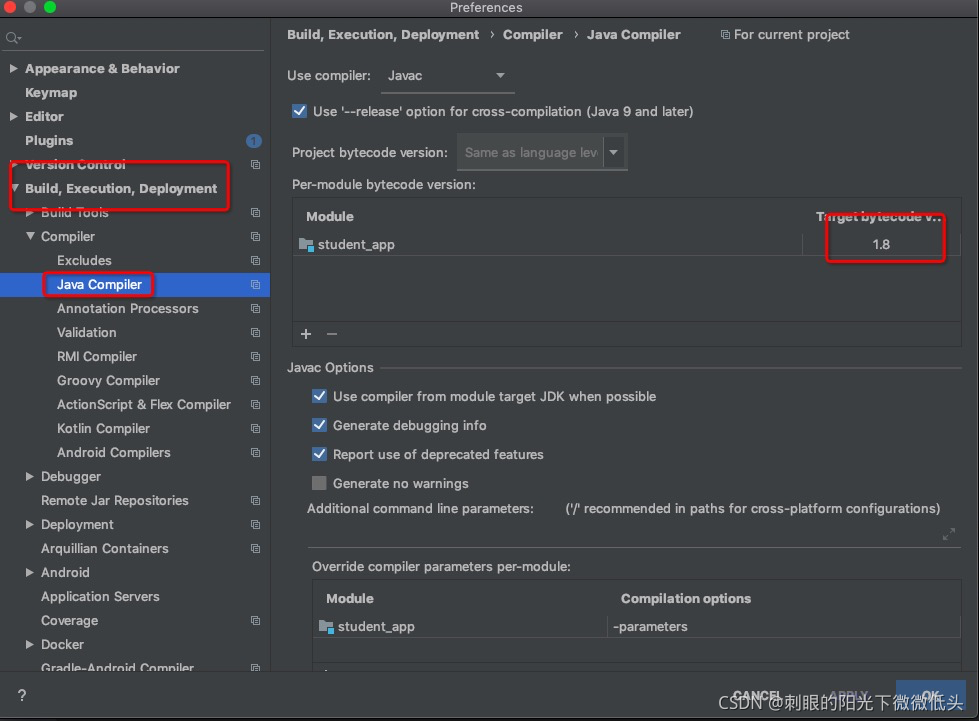979x721 pixels.
Task: Click the search magnifier in settings search box
Action: tap(11, 36)
